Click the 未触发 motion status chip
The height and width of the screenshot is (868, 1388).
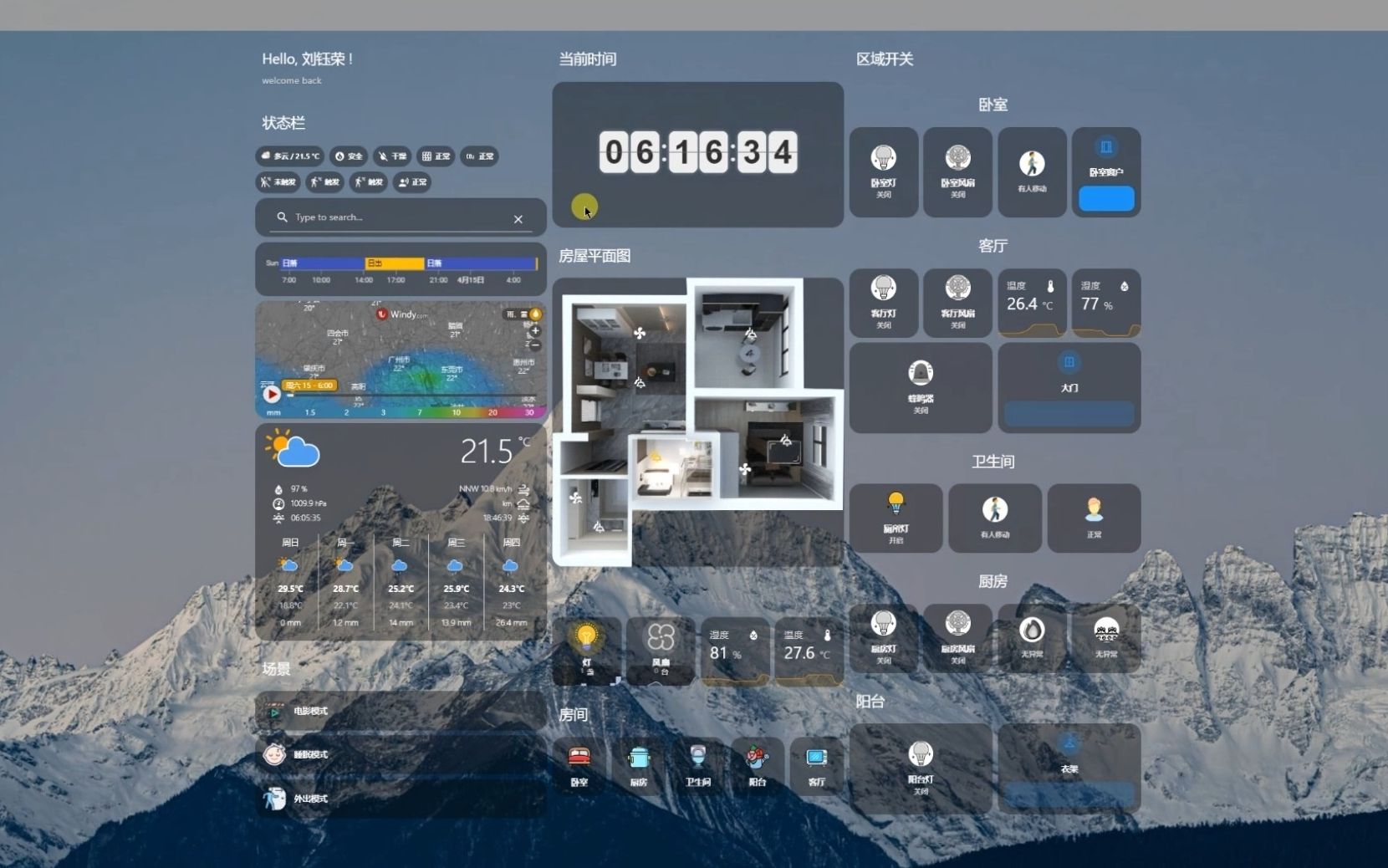278,182
